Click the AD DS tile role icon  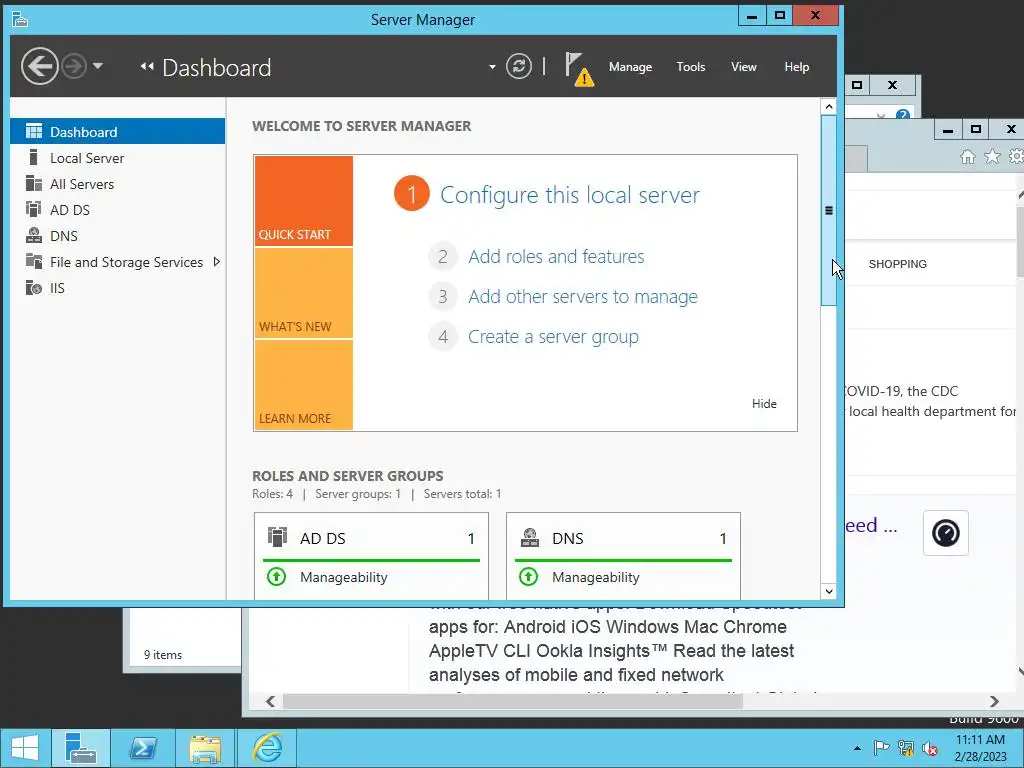[x=277, y=537]
